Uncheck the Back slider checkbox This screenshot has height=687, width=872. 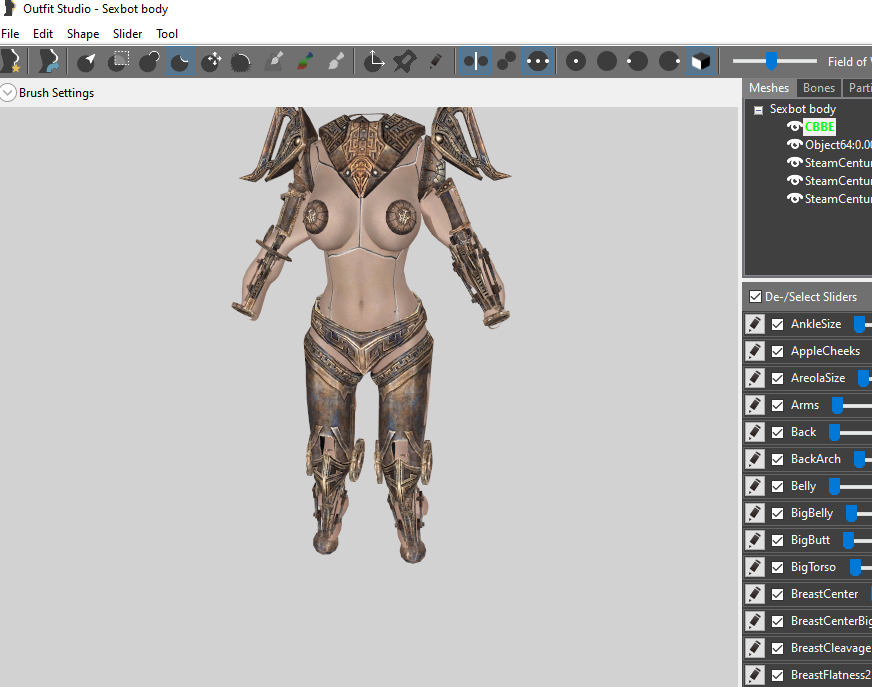point(777,432)
